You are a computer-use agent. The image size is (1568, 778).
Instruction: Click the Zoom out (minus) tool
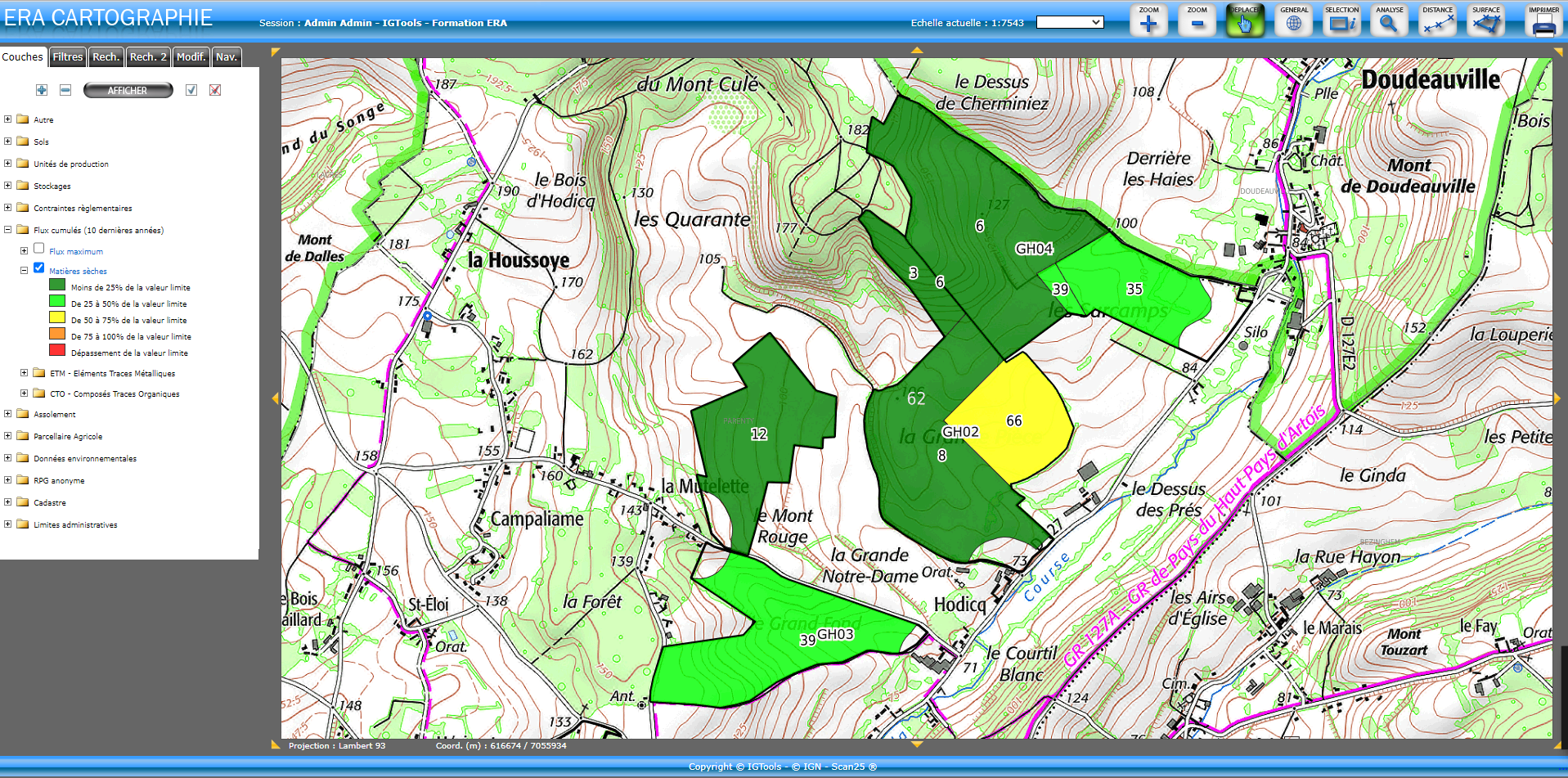tap(1197, 22)
